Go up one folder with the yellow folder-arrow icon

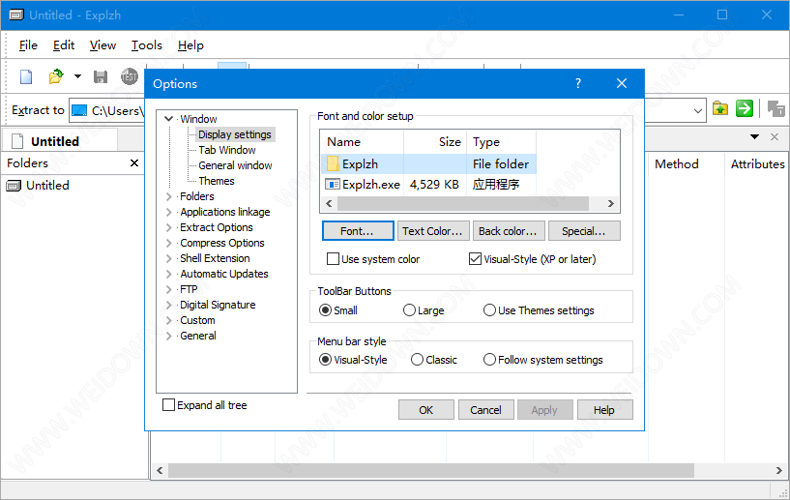720,108
